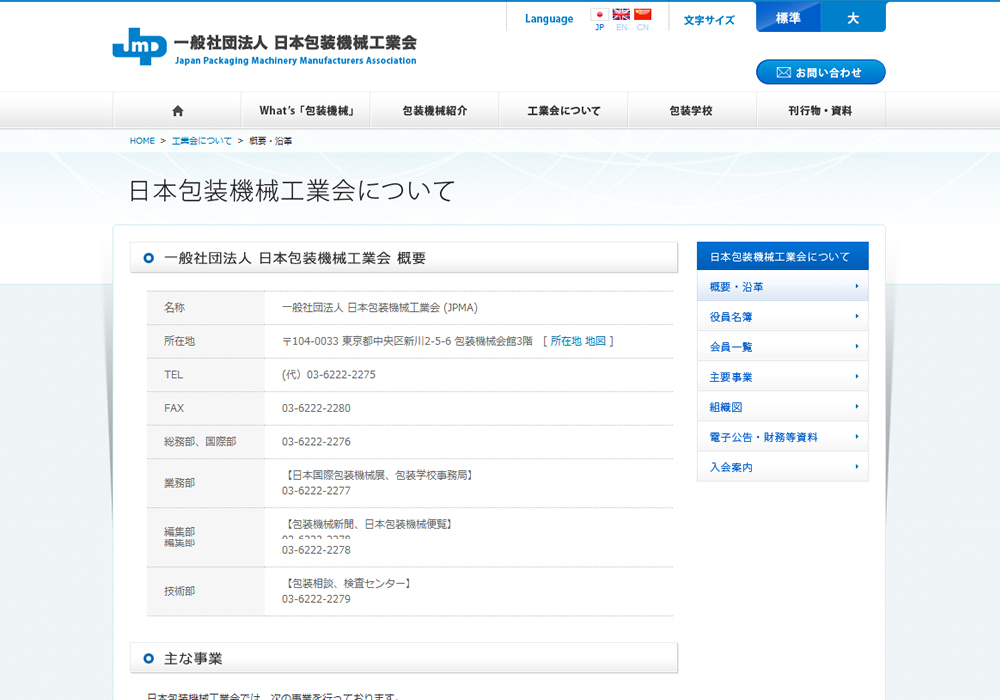This screenshot has height=700, width=1000.
Task: Click the JPMA logo in the header
Action: coord(265,47)
